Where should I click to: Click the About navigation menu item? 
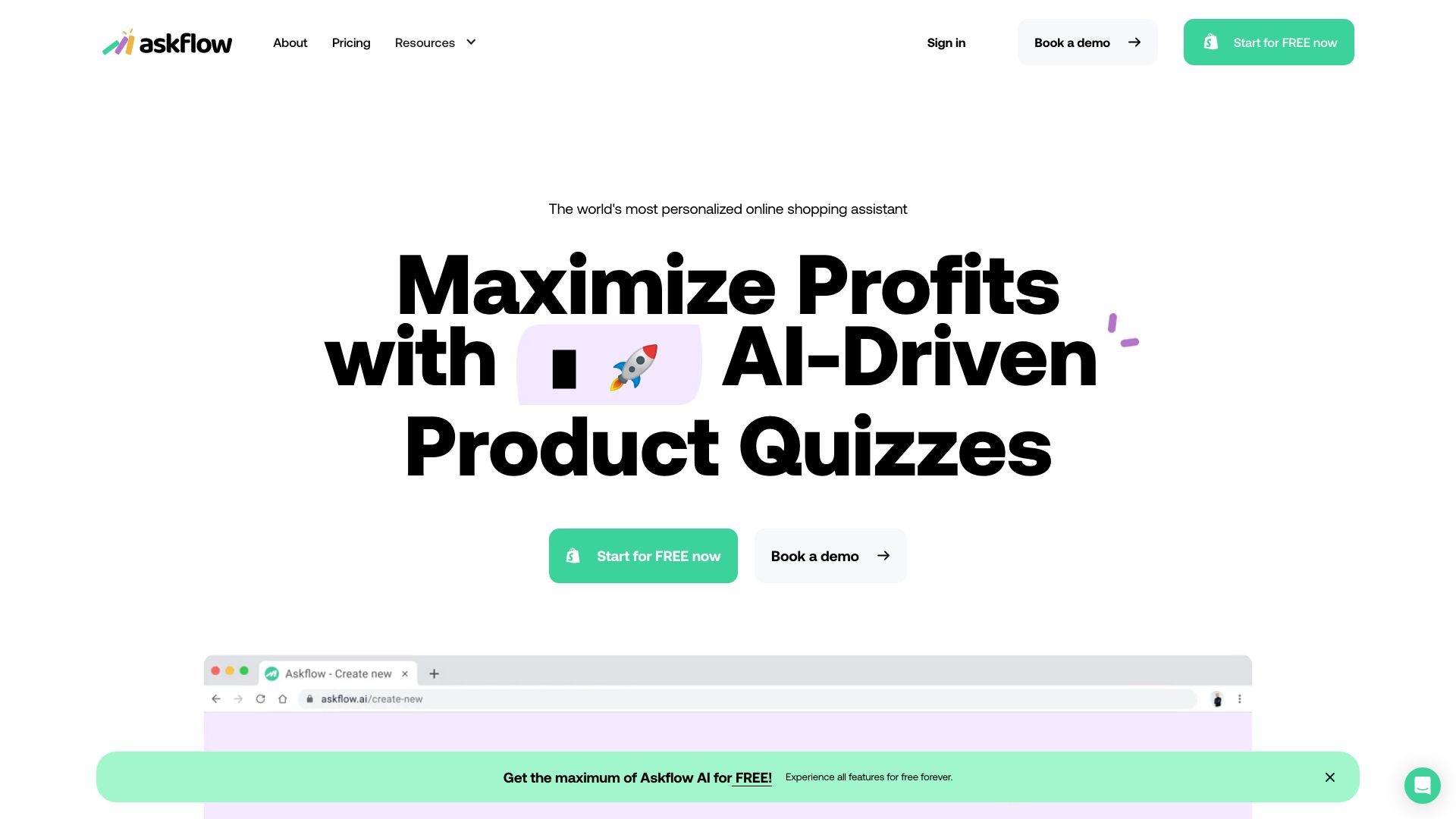pos(290,42)
